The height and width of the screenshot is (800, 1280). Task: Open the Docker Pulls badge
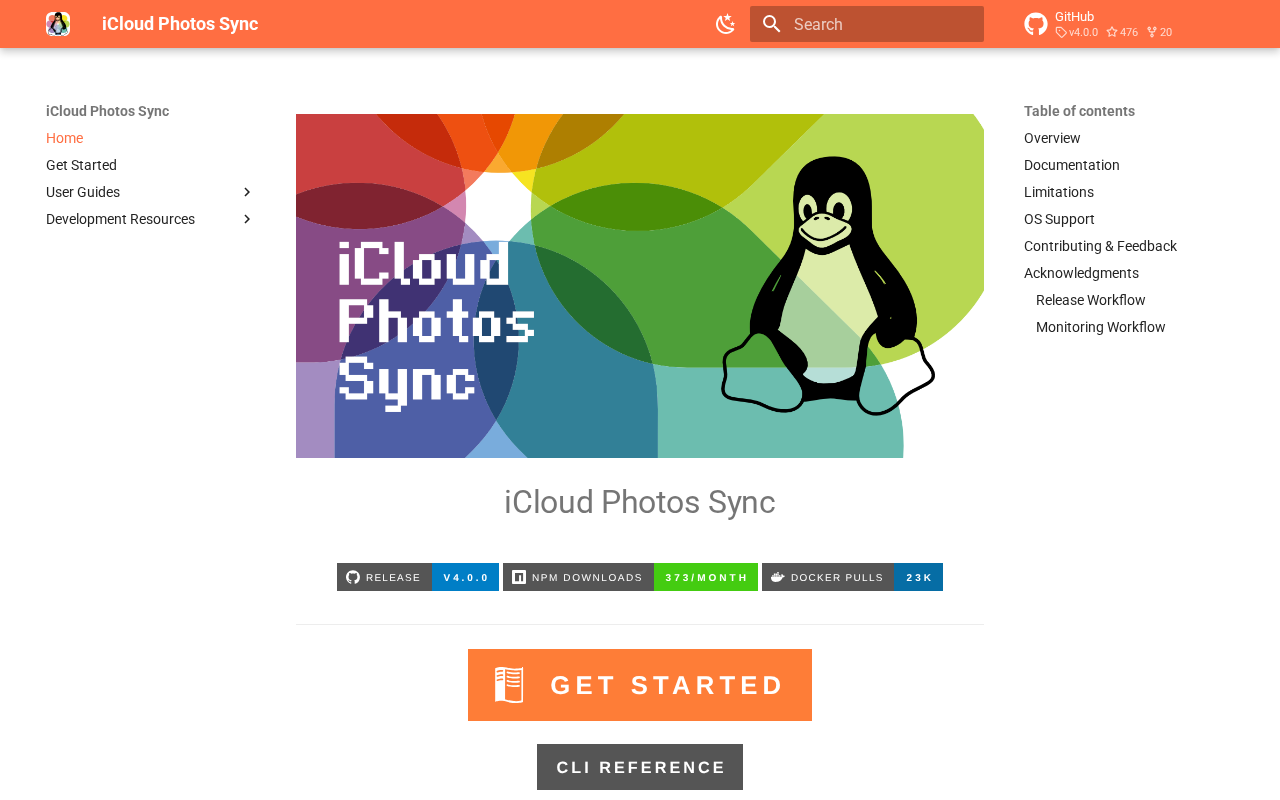852,577
